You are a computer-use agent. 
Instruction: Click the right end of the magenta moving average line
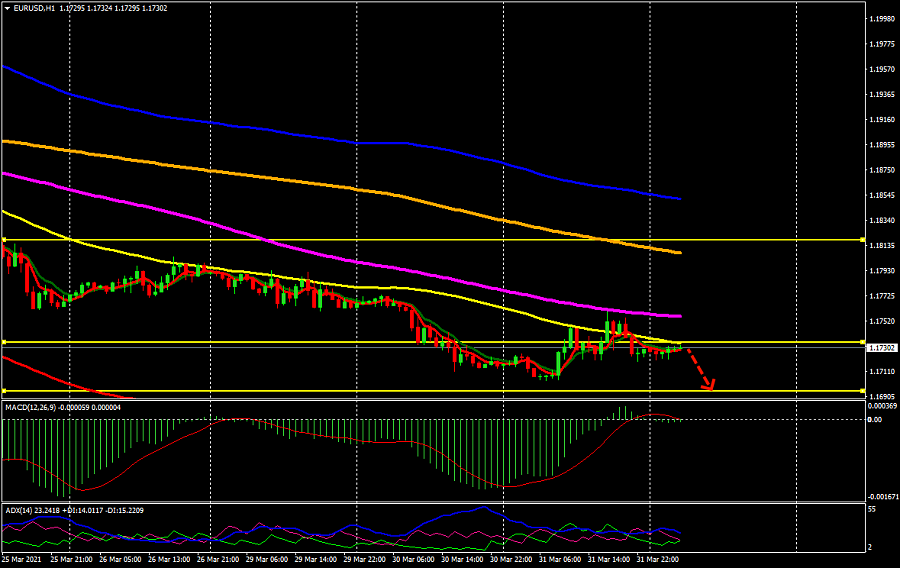(680, 316)
